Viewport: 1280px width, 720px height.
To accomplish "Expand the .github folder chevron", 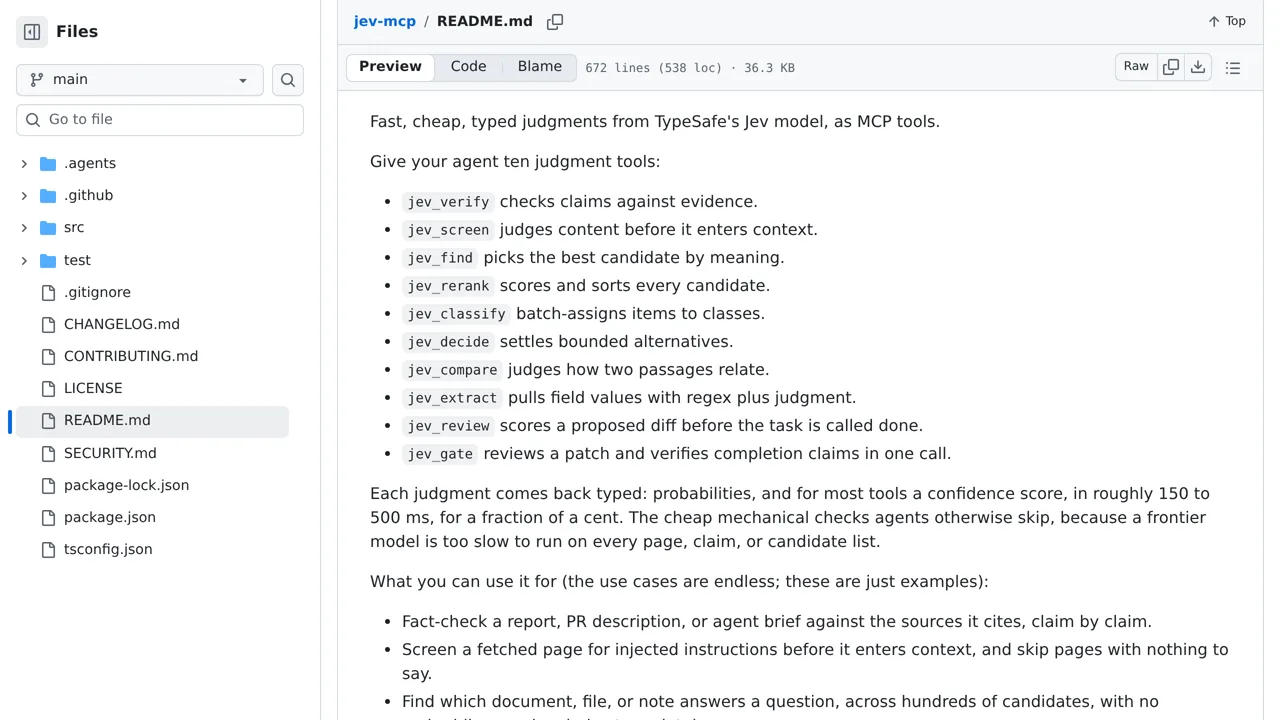I will tap(24, 196).
